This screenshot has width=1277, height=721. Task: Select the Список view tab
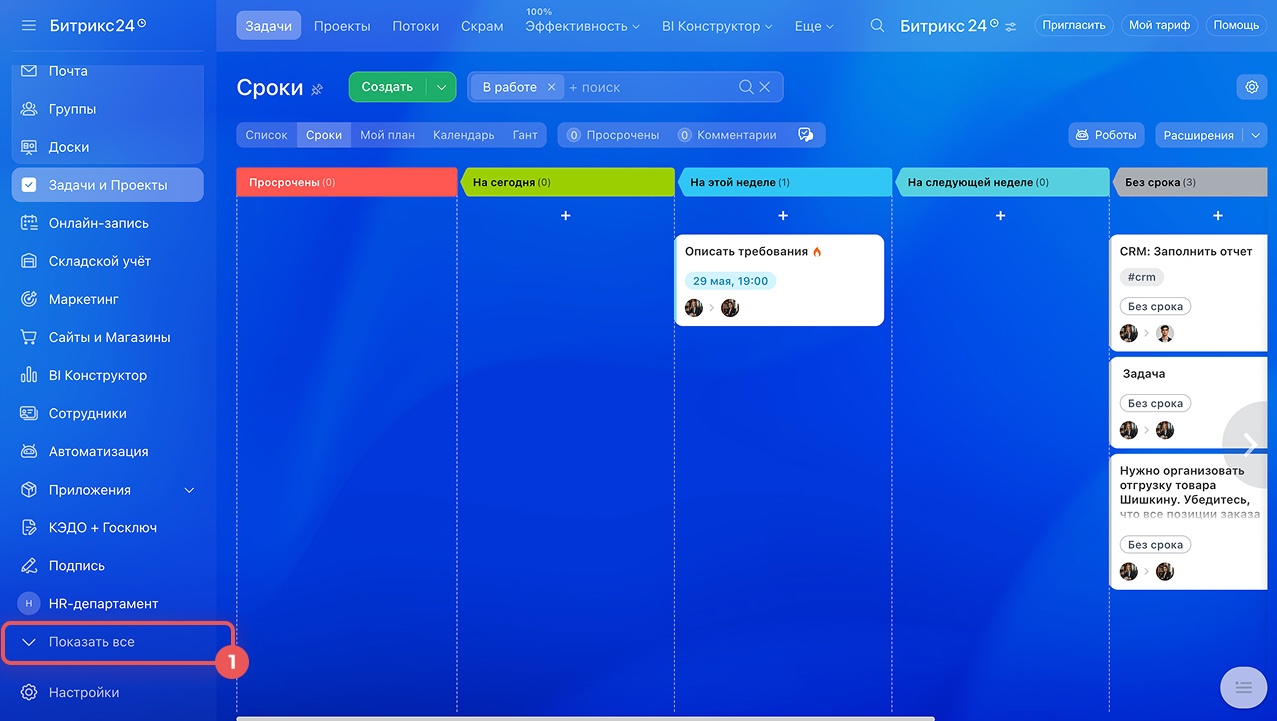point(267,135)
